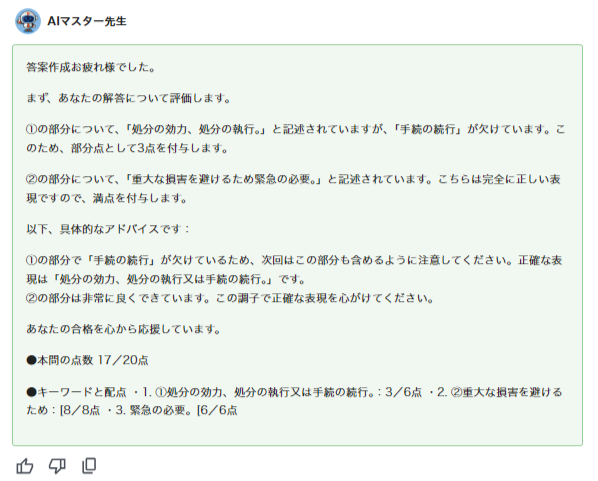Screen dimensions: 598x481
Task: Click the advice paragraph starting ①の部分で「手続の続行」
Action: tap(294, 270)
